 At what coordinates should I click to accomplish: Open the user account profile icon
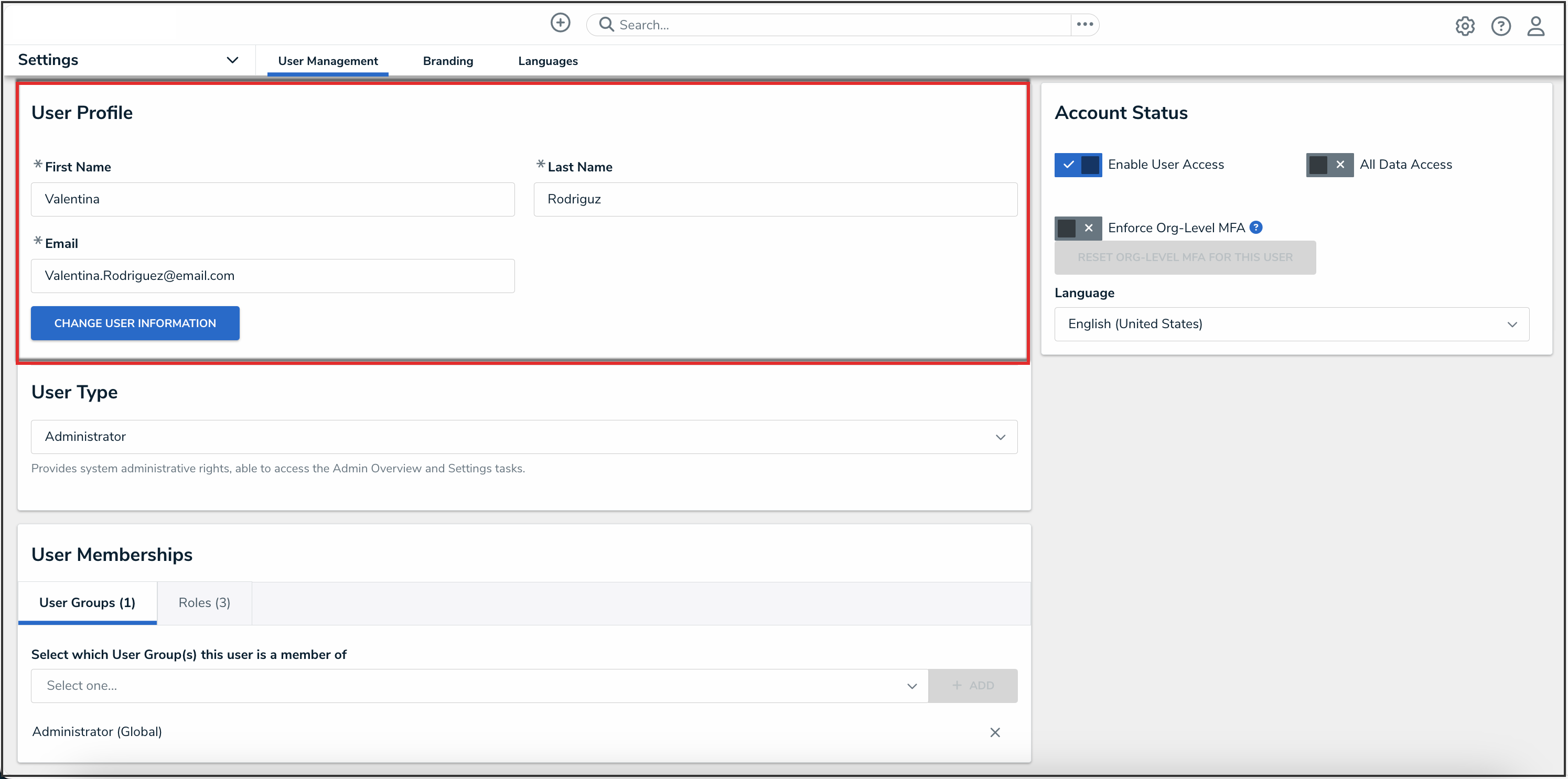(x=1535, y=26)
